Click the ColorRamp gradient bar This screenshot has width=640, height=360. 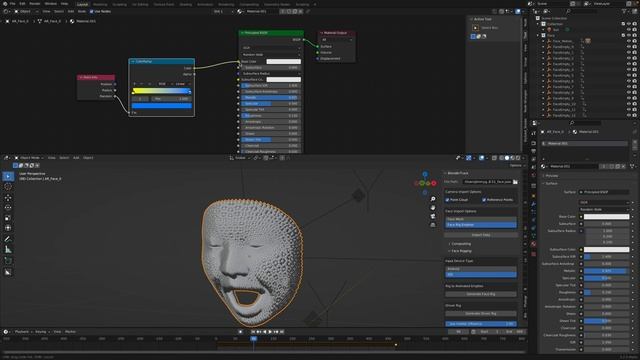pos(161,91)
